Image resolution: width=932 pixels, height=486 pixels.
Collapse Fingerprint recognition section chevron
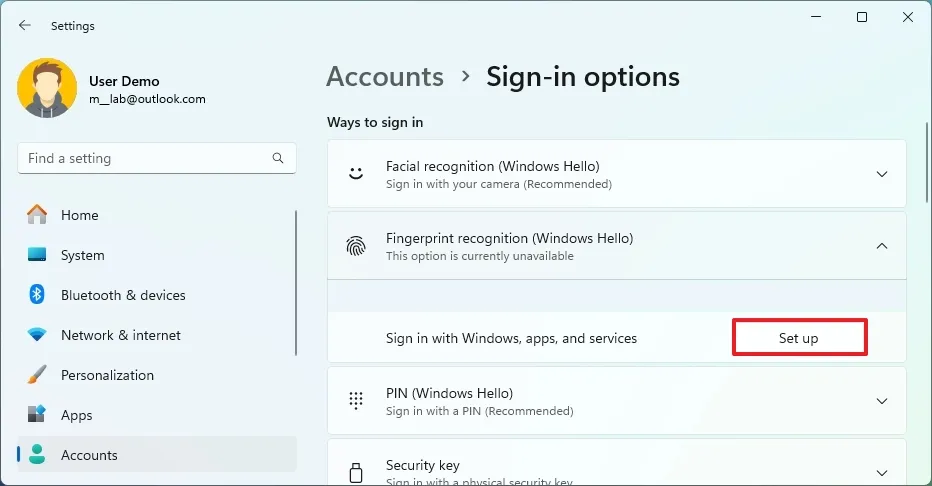click(881, 246)
